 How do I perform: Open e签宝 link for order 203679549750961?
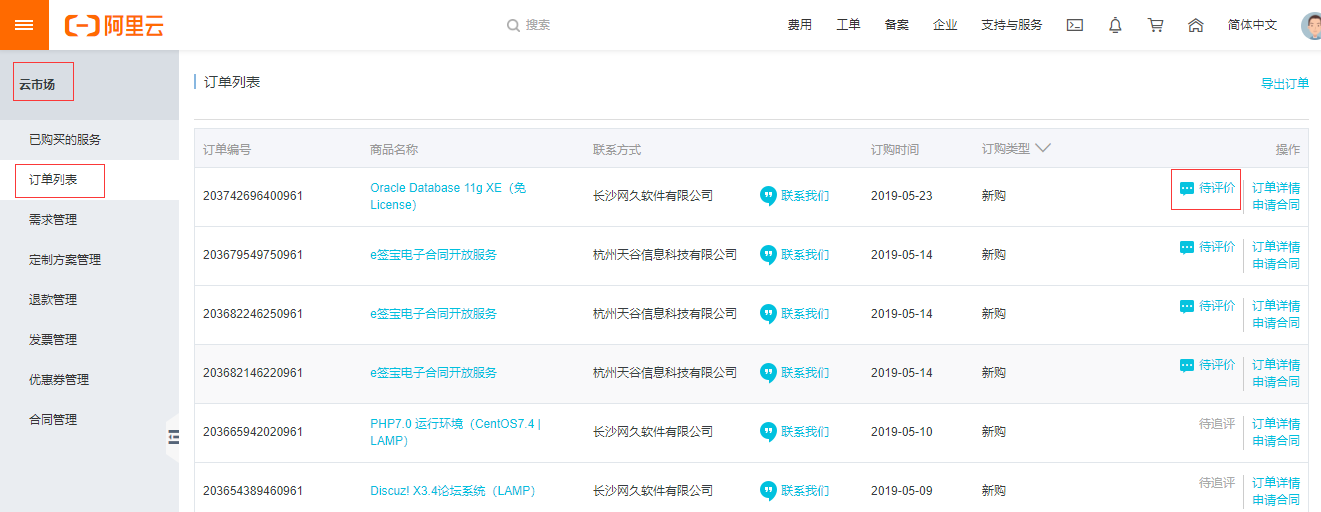(433, 255)
